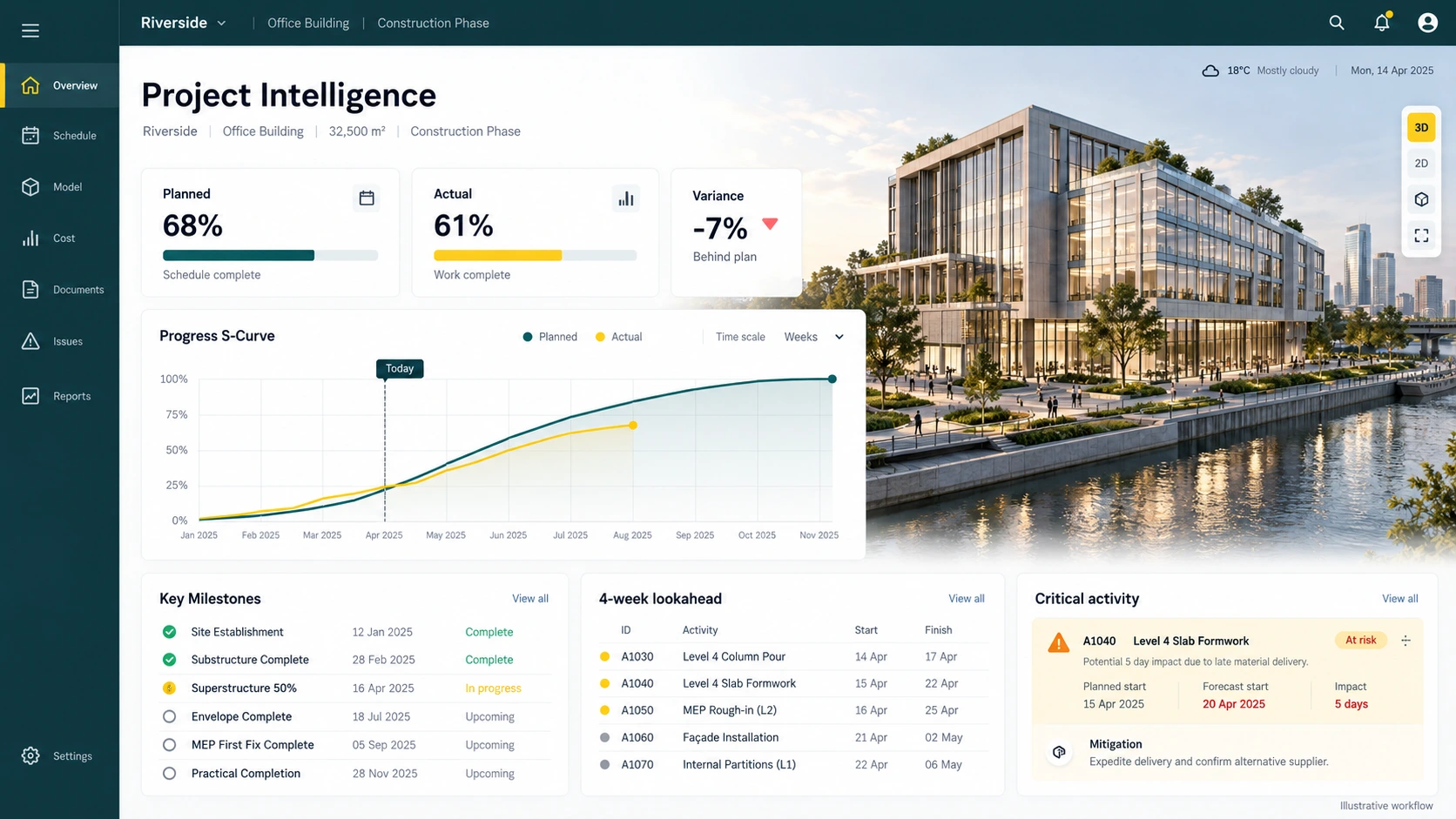The width and height of the screenshot is (1456, 819).
Task: Toggle Planned series in legend
Action: [549, 337]
